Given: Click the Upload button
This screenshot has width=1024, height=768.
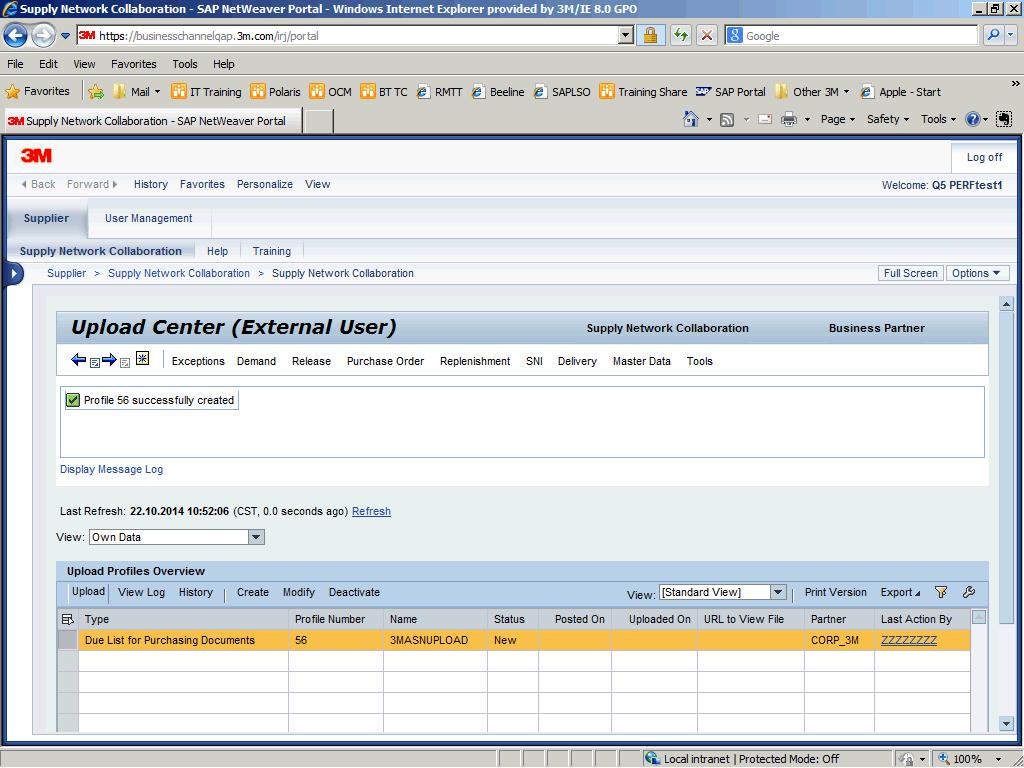Looking at the screenshot, I should tap(88, 592).
